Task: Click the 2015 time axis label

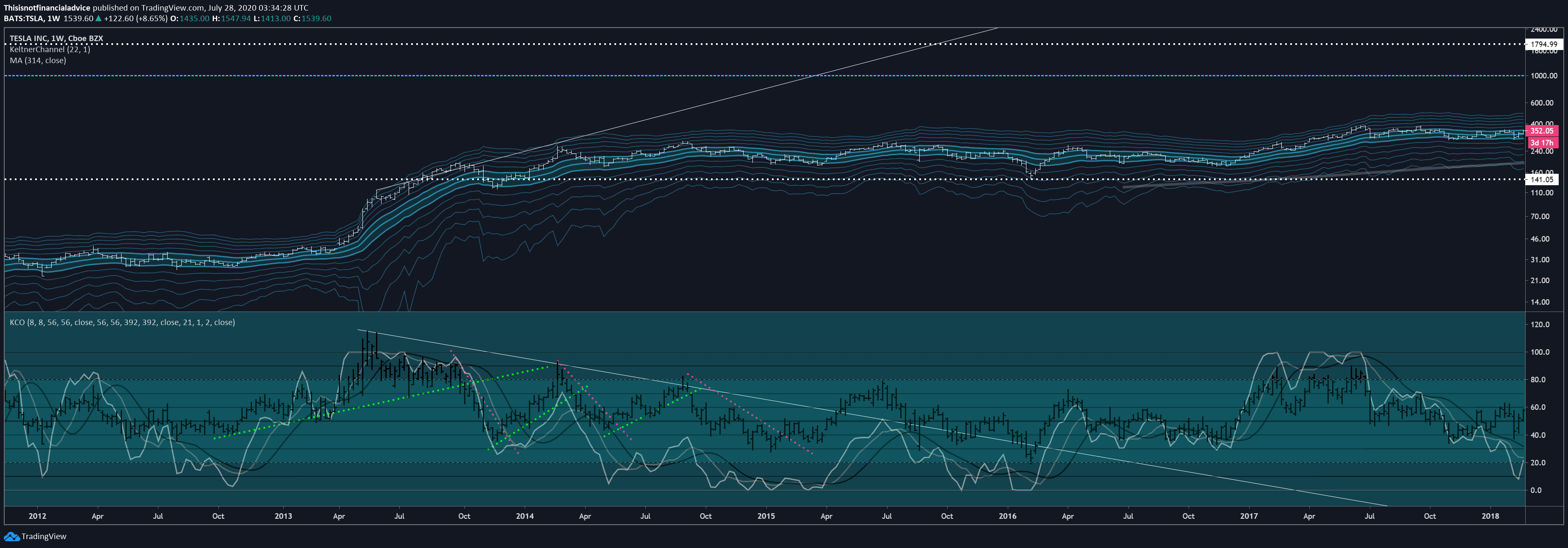Action: pyautogui.click(x=766, y=516)
